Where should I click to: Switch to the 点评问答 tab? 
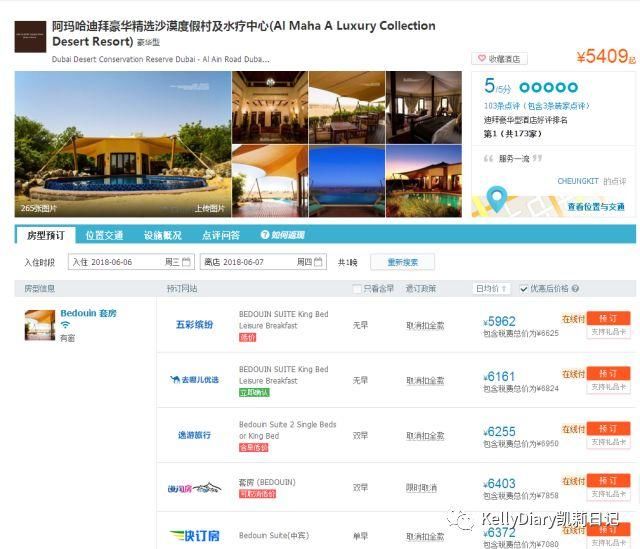click(221, 235)
